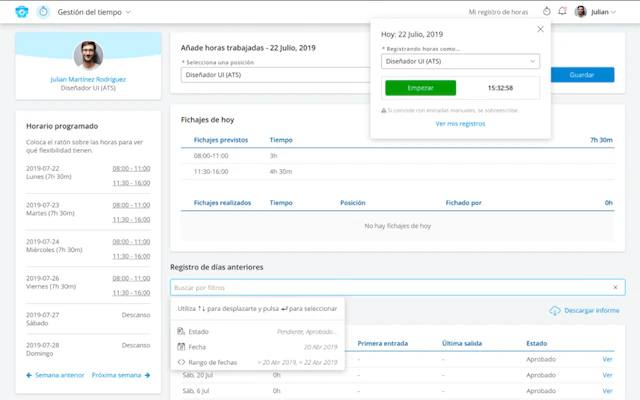Click the download report cloud icon
The image size is (640, 400).
555,311
